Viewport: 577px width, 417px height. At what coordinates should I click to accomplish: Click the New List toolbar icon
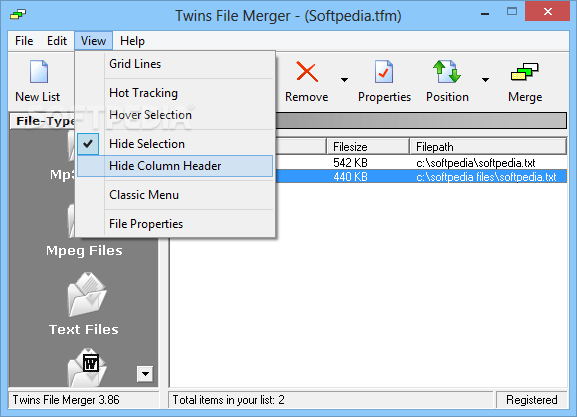point(39,72)
